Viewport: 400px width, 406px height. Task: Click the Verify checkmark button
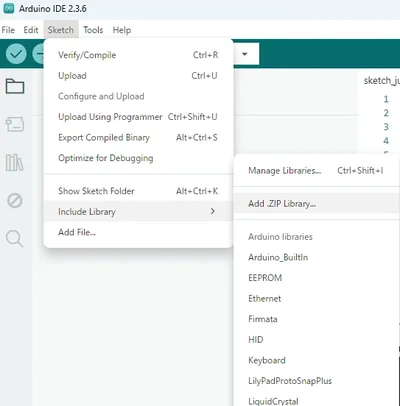[x=16, y=54]
